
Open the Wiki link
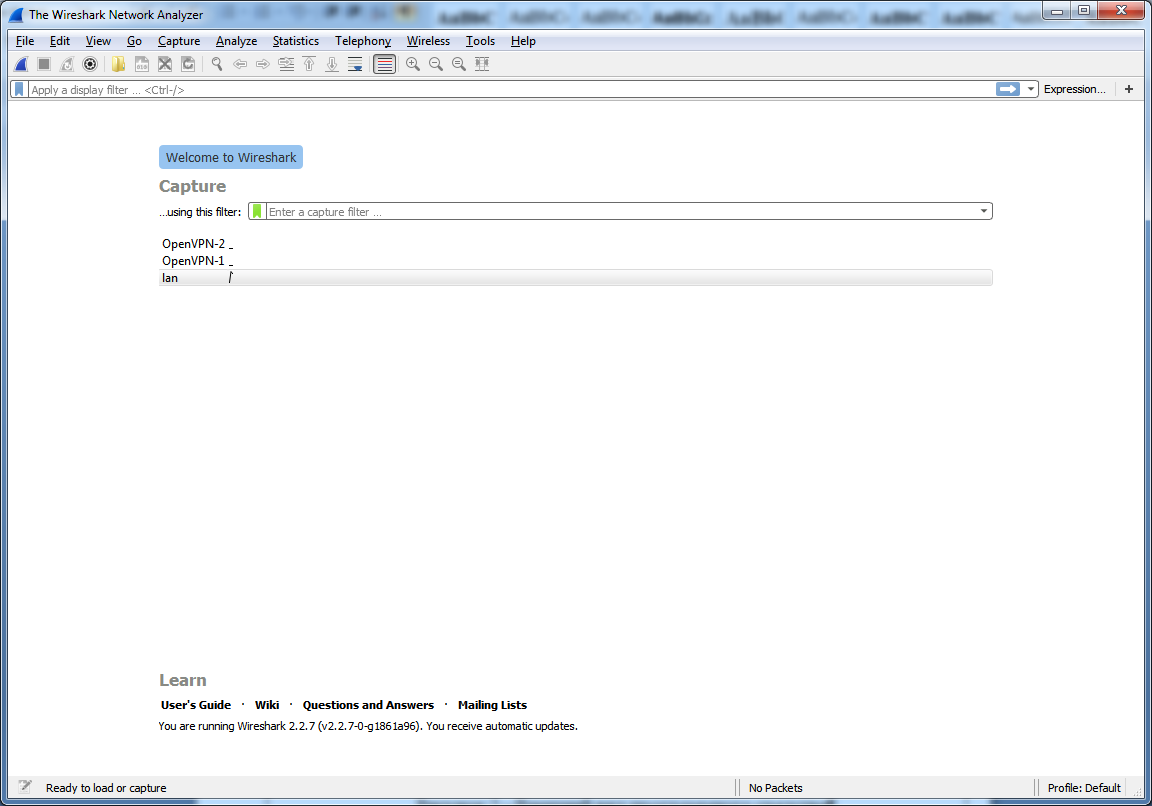267,705
